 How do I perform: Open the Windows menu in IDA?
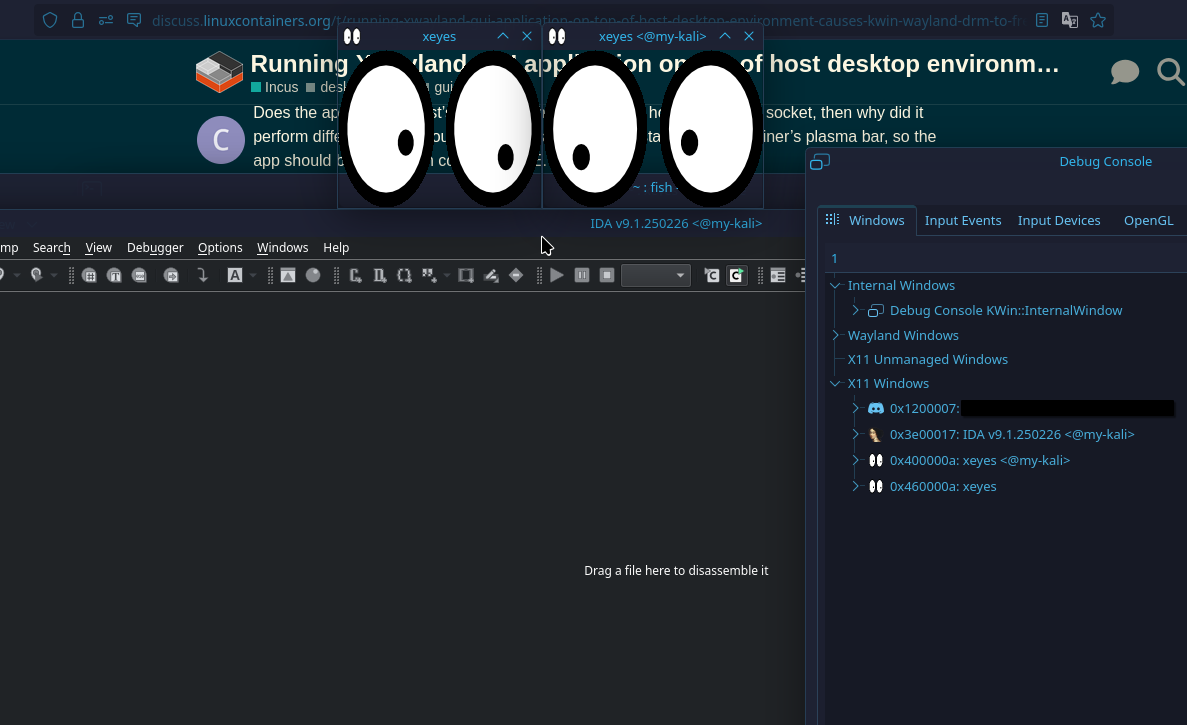(x=282, y=247)
